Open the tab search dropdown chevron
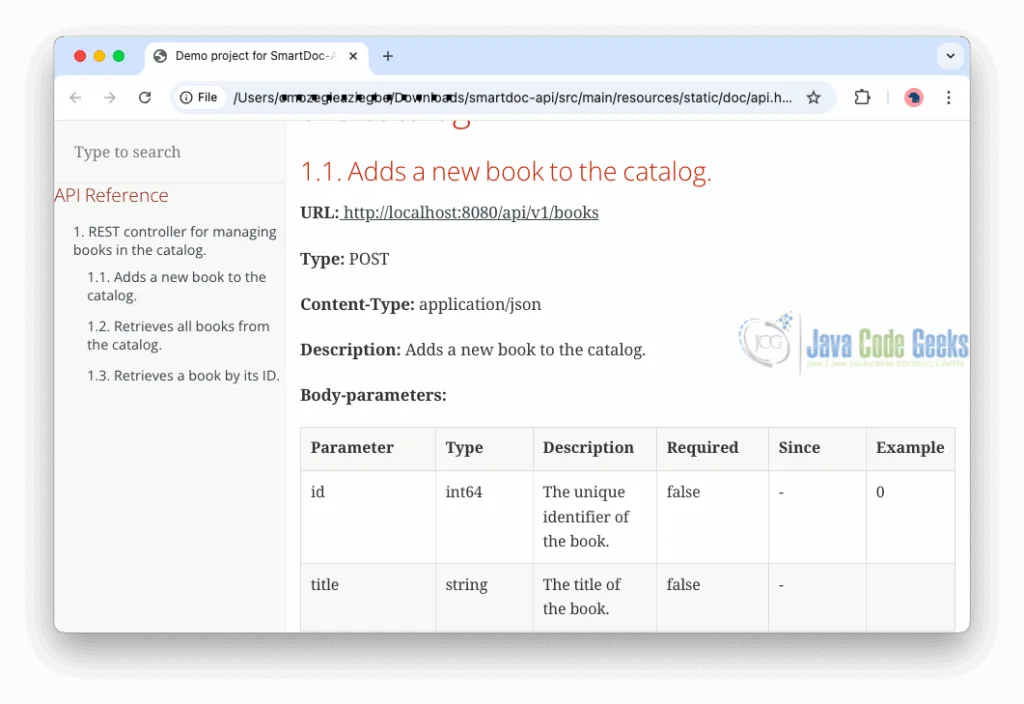 [950, 56]
